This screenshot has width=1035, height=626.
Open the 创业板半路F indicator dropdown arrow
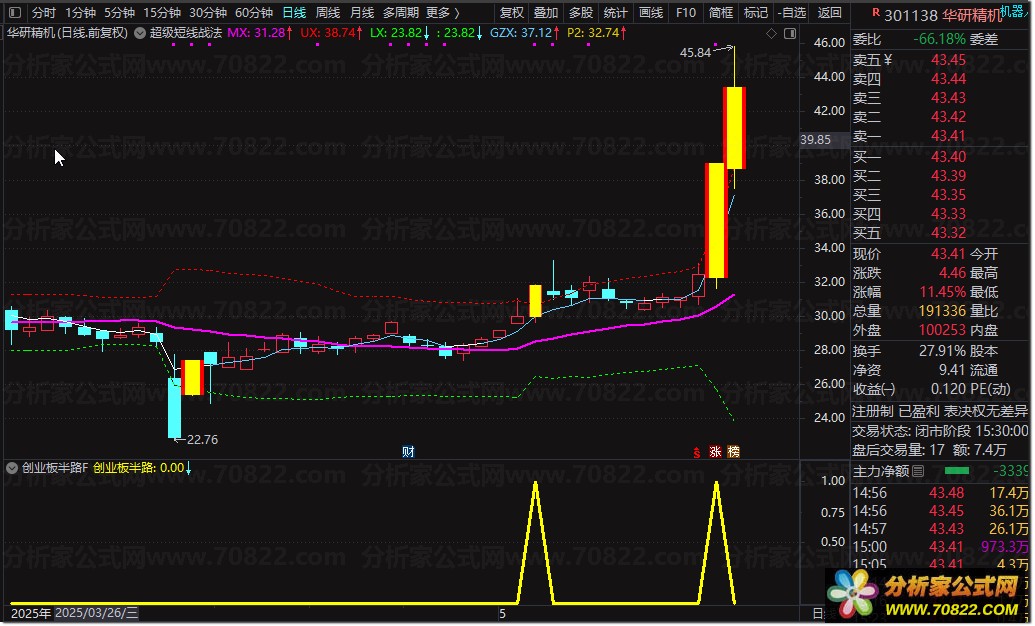pyautogui.click(x=12, y=468)
